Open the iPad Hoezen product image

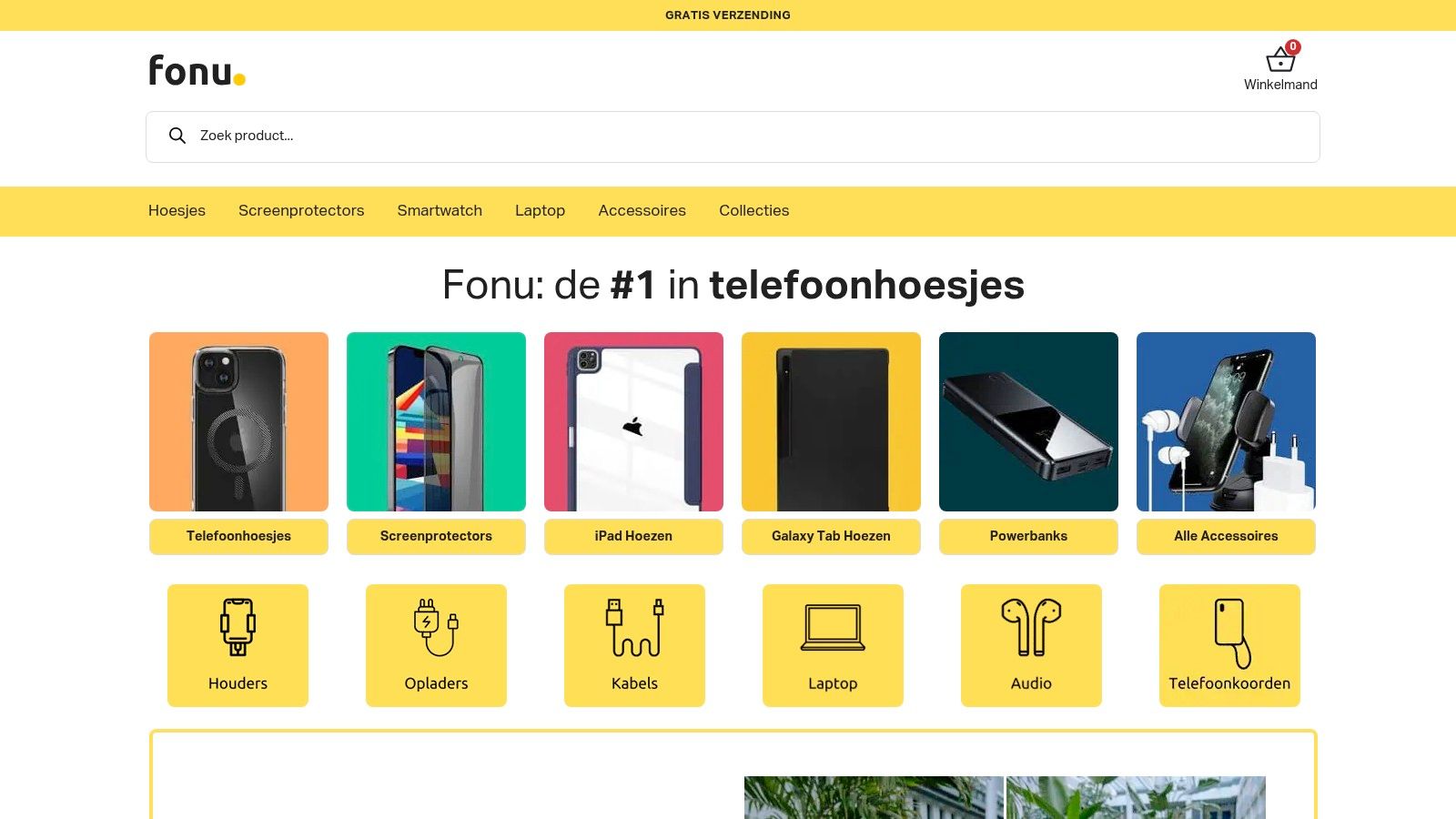point(633,421)
